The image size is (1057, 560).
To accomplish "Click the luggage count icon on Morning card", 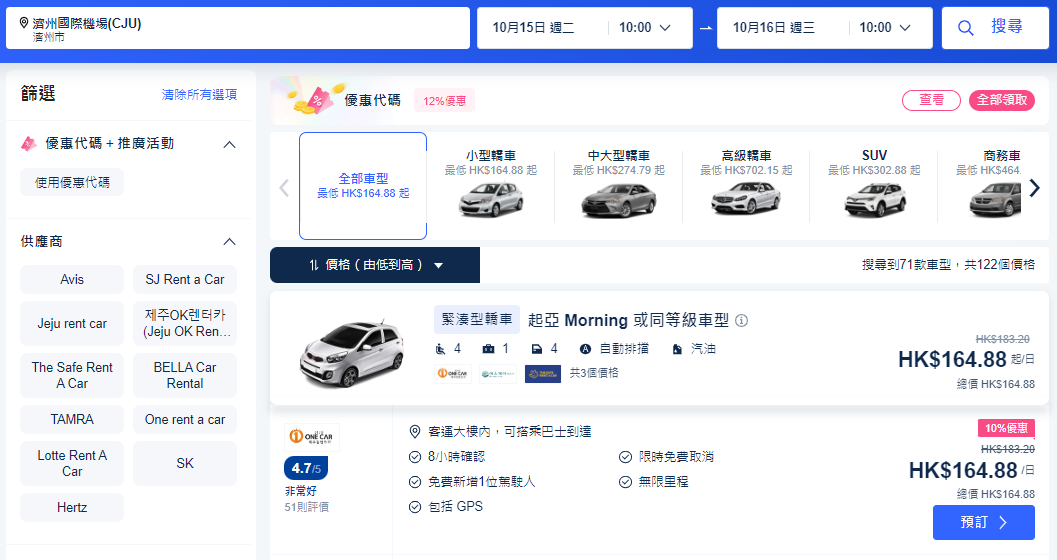I will pos(489,349).
